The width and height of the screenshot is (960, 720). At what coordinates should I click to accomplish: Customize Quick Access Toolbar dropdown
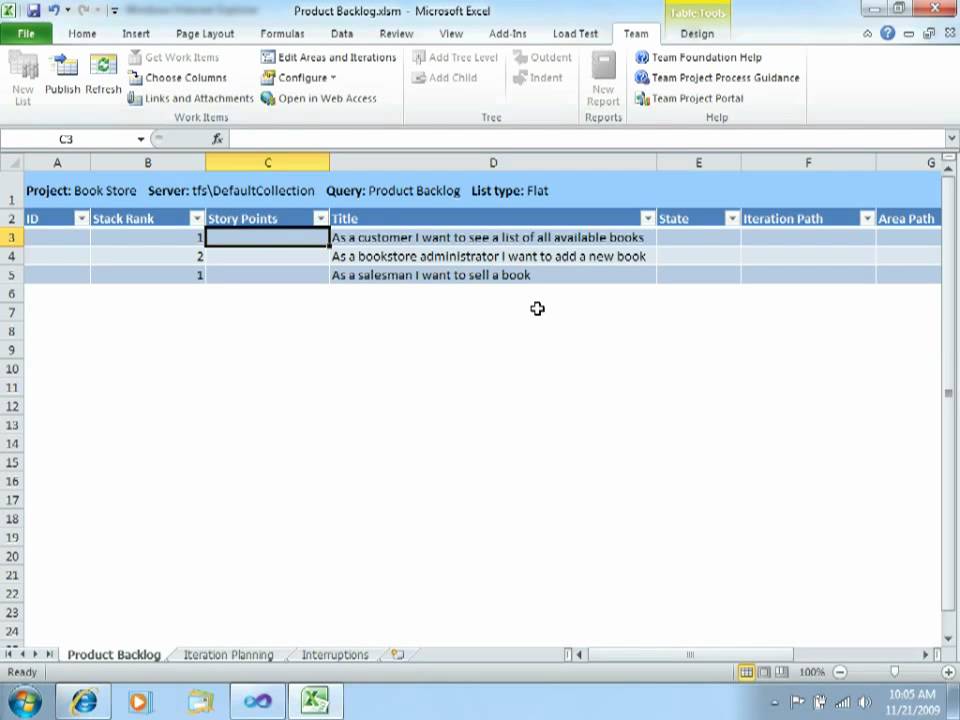tap(114, 11)
